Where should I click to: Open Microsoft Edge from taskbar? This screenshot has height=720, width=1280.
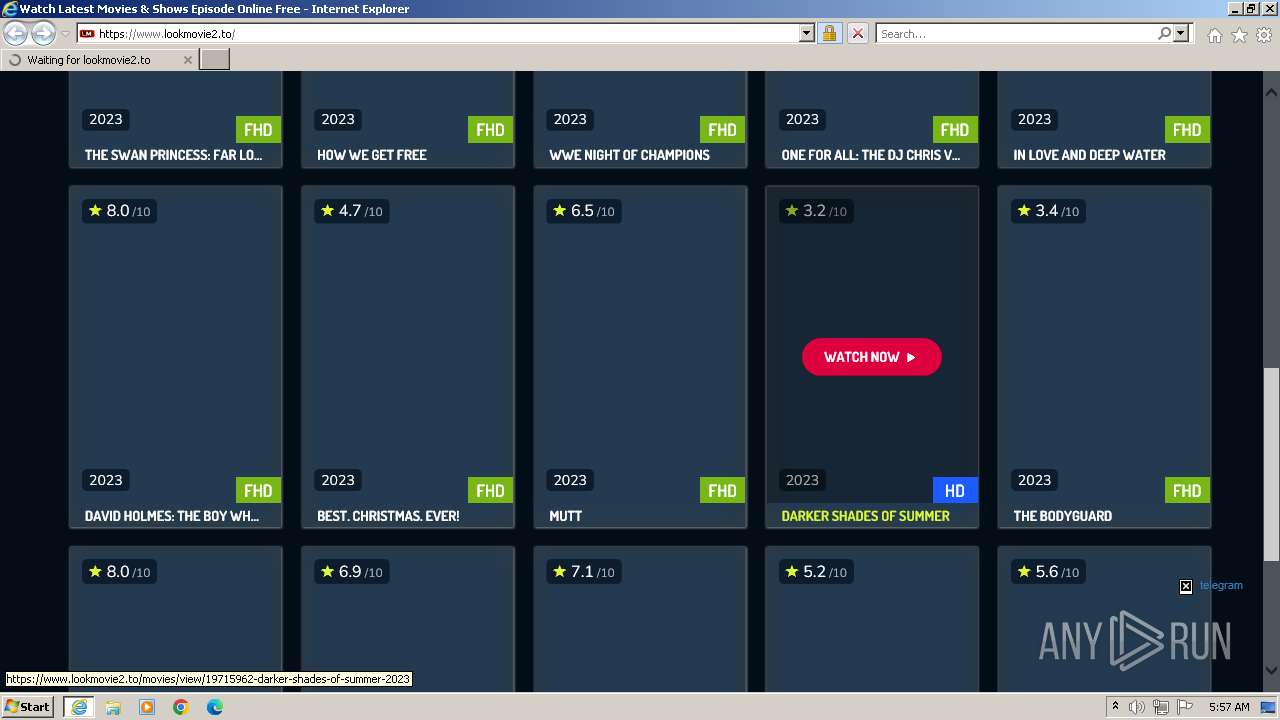pos(215,707)
